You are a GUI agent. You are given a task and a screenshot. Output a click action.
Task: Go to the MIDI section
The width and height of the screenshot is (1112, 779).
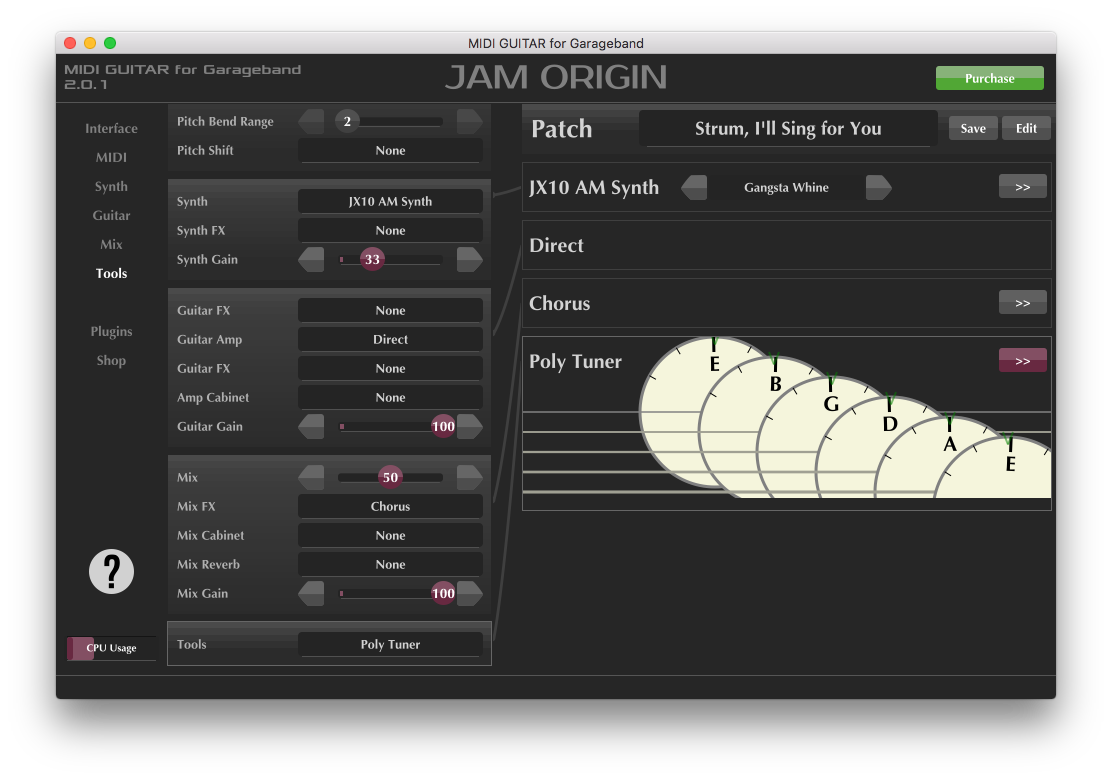point(111,158)
